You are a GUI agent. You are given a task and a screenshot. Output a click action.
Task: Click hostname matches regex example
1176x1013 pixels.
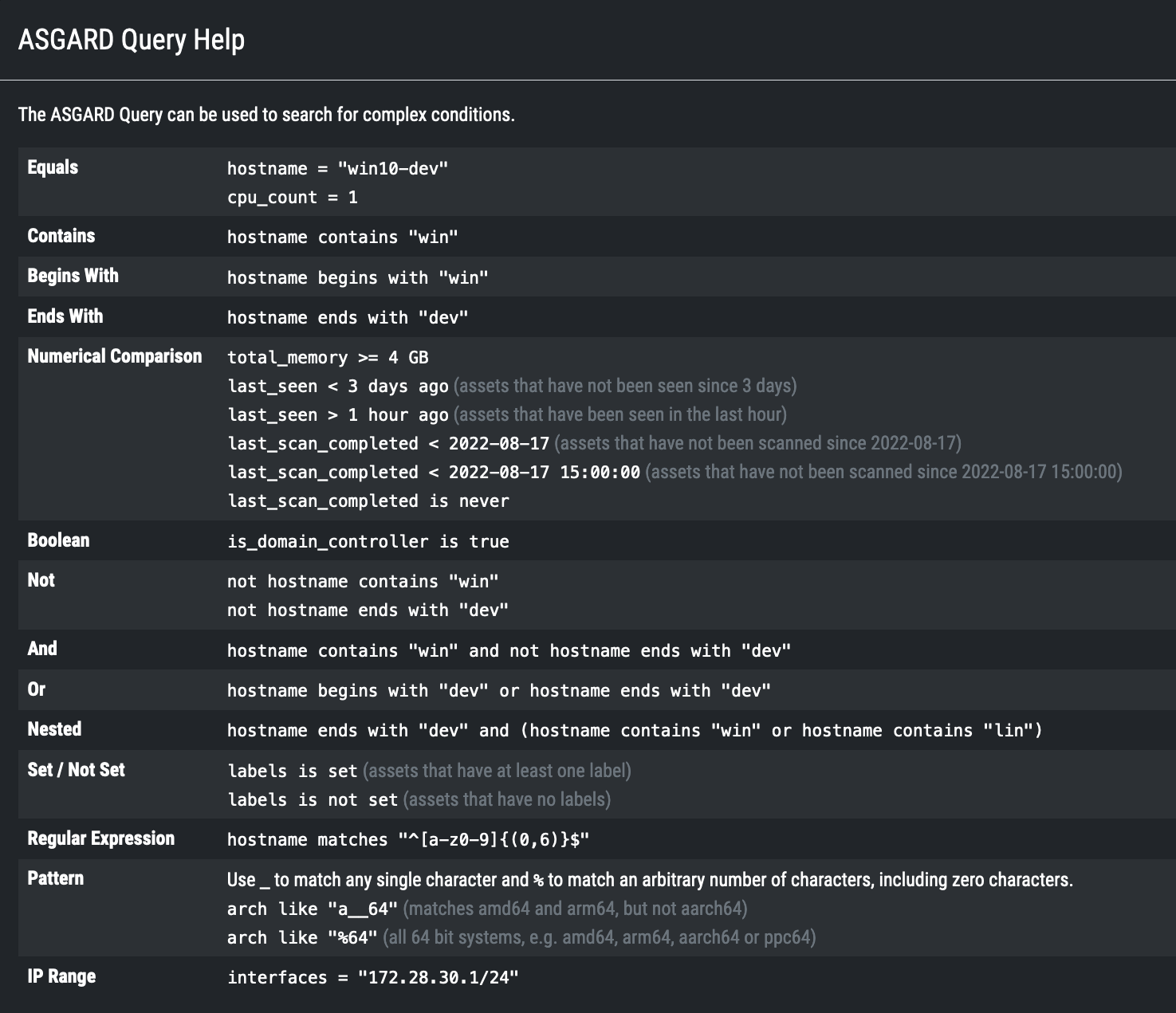tap(407, 840)
